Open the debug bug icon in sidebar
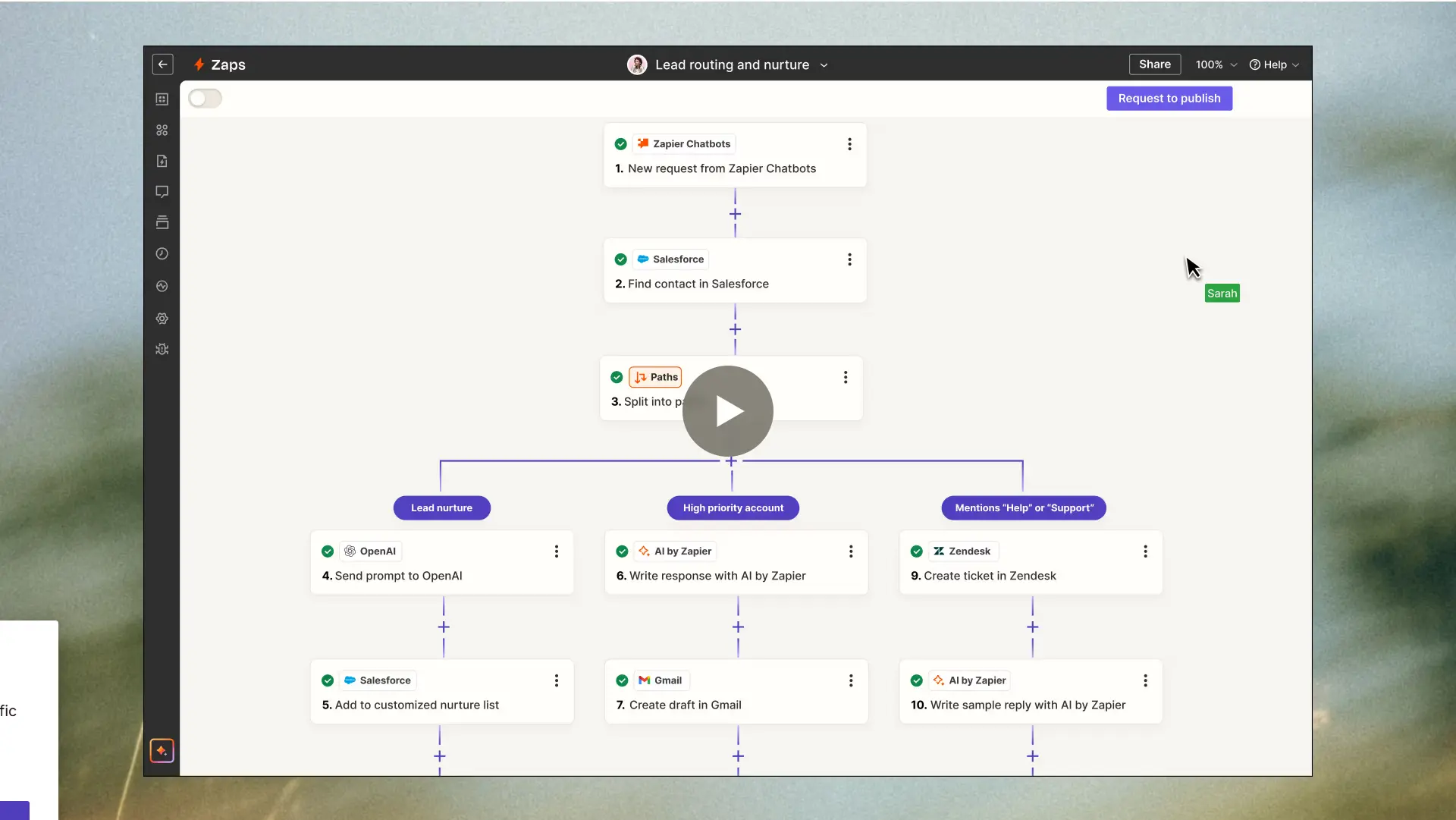The image size is (1456, 820). point(162,349)
